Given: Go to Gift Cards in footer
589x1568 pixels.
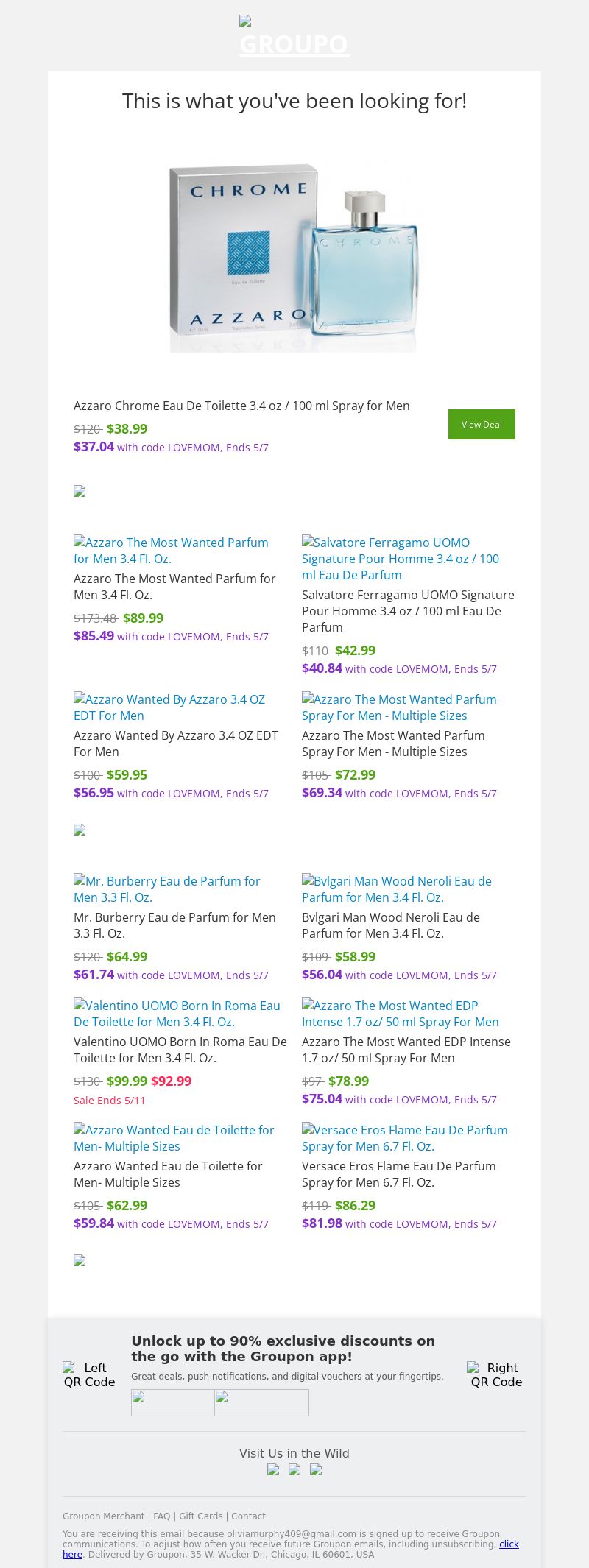Looking at the screenshot, I should coord(200,1516).
